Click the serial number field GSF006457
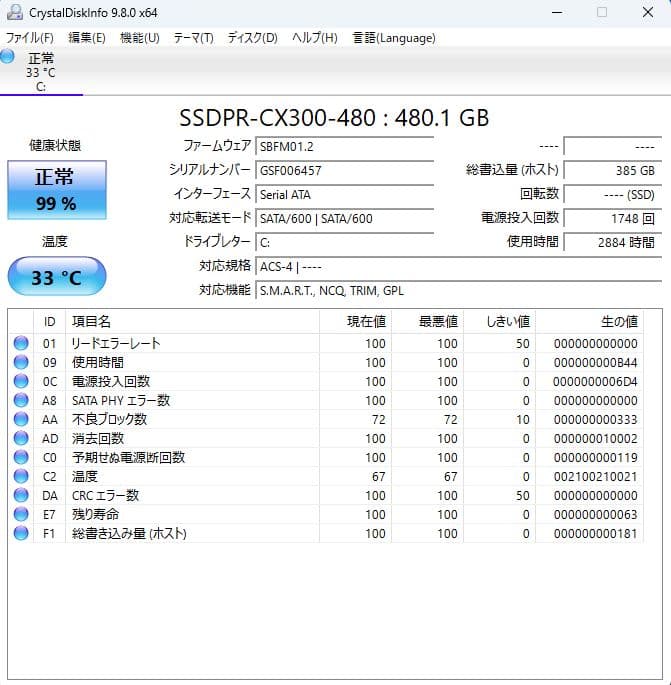This screenshot has width=671, height=685. click(x=345, y=170)
